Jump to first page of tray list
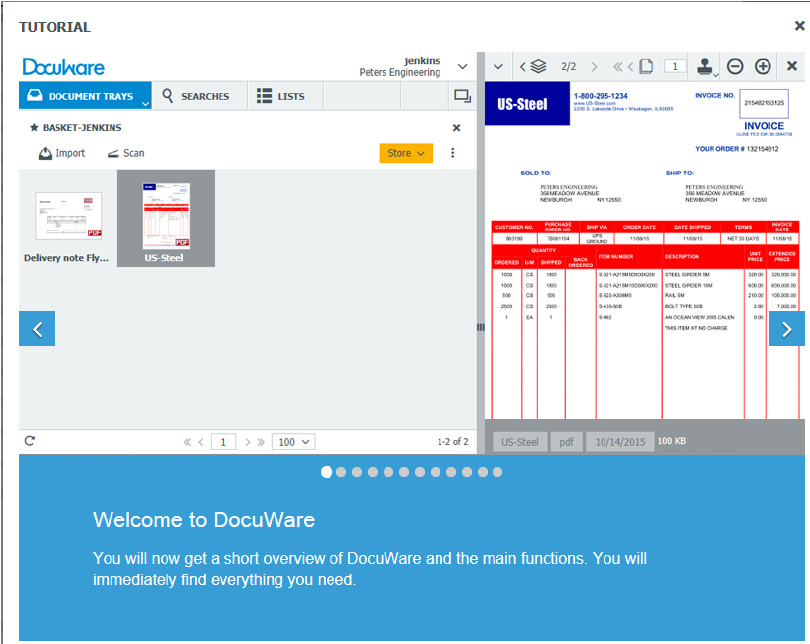810x644 pixels. 187,442
